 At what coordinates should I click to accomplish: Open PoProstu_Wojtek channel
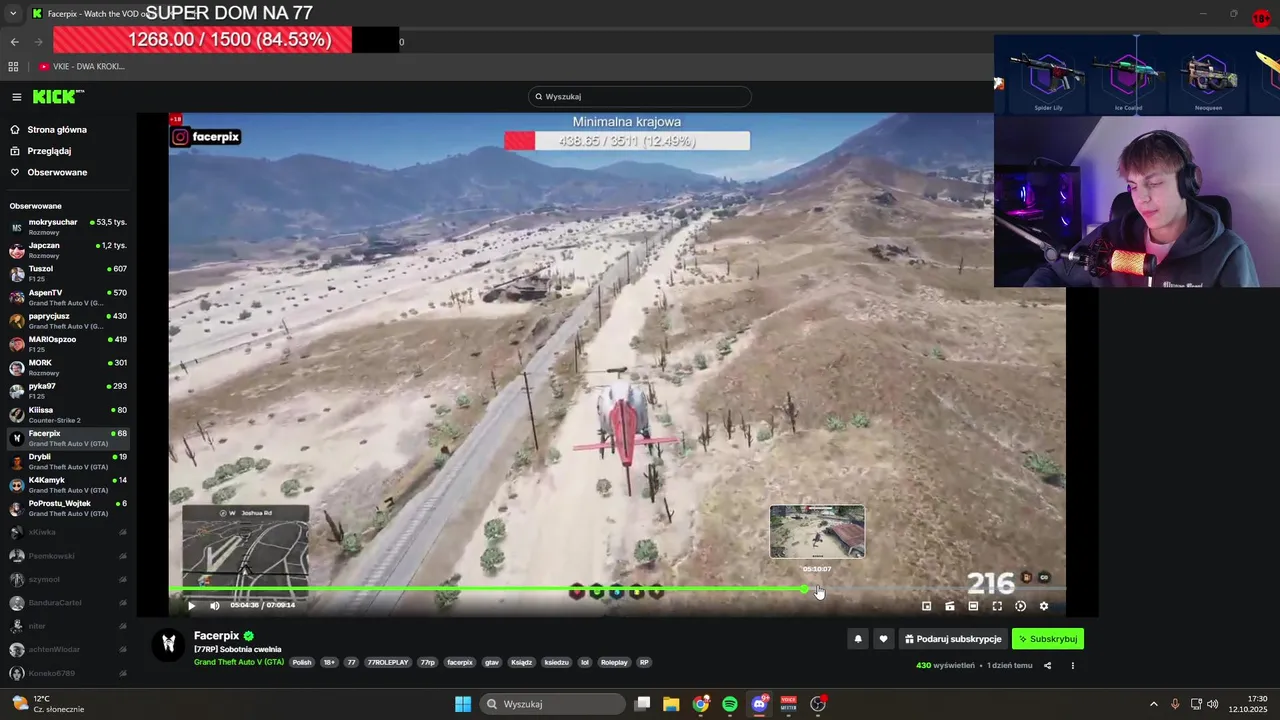point(68,508)
